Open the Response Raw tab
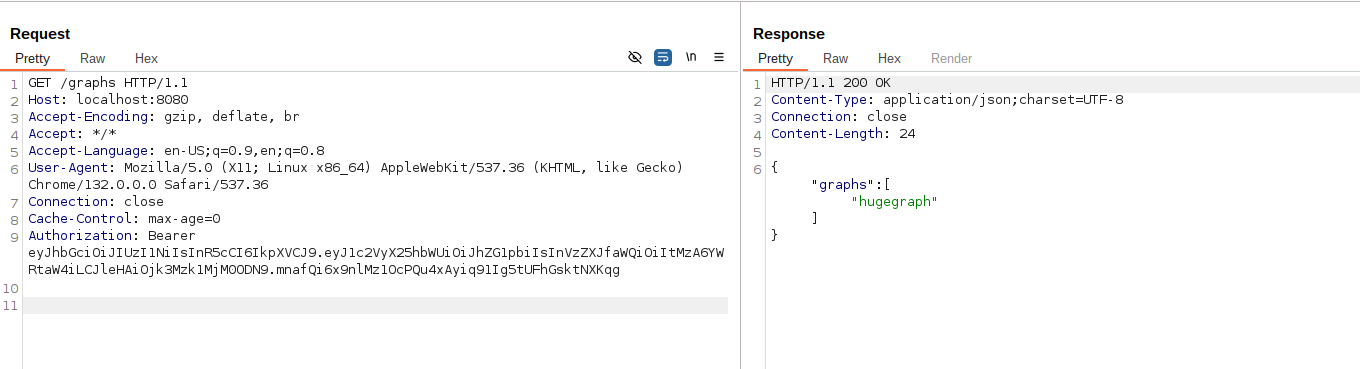Image resolution: width=1360 pixels, height=369 pixels. point(836,58)
